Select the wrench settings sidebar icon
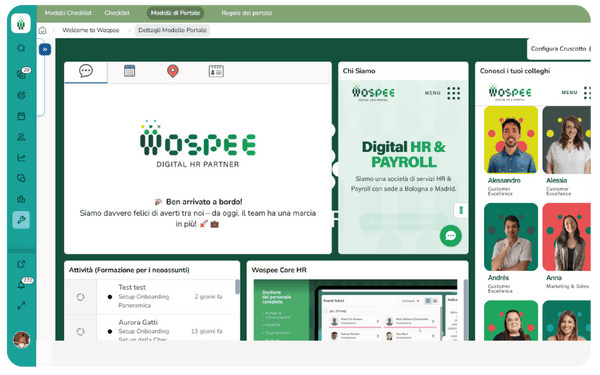The height and width of the screenshot is (375, 600). pos(21,220)
